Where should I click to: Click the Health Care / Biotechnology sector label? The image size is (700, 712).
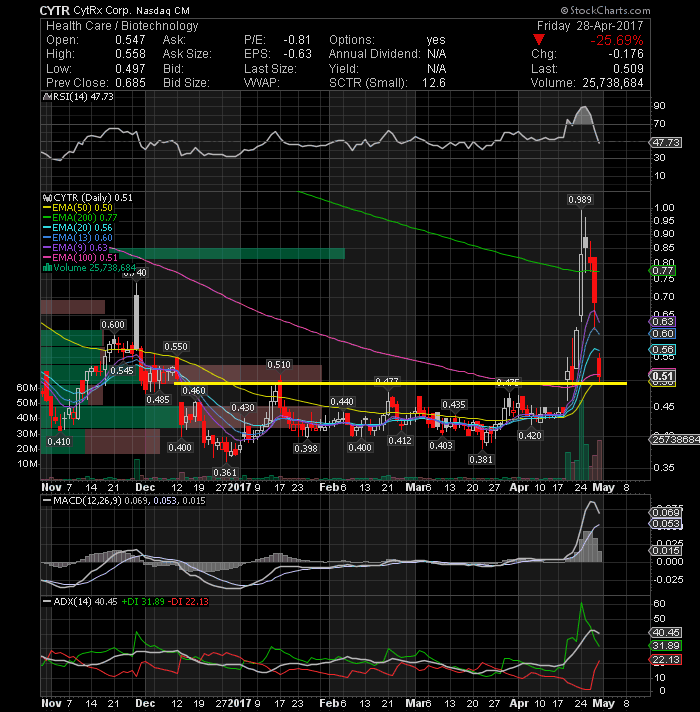122,26
